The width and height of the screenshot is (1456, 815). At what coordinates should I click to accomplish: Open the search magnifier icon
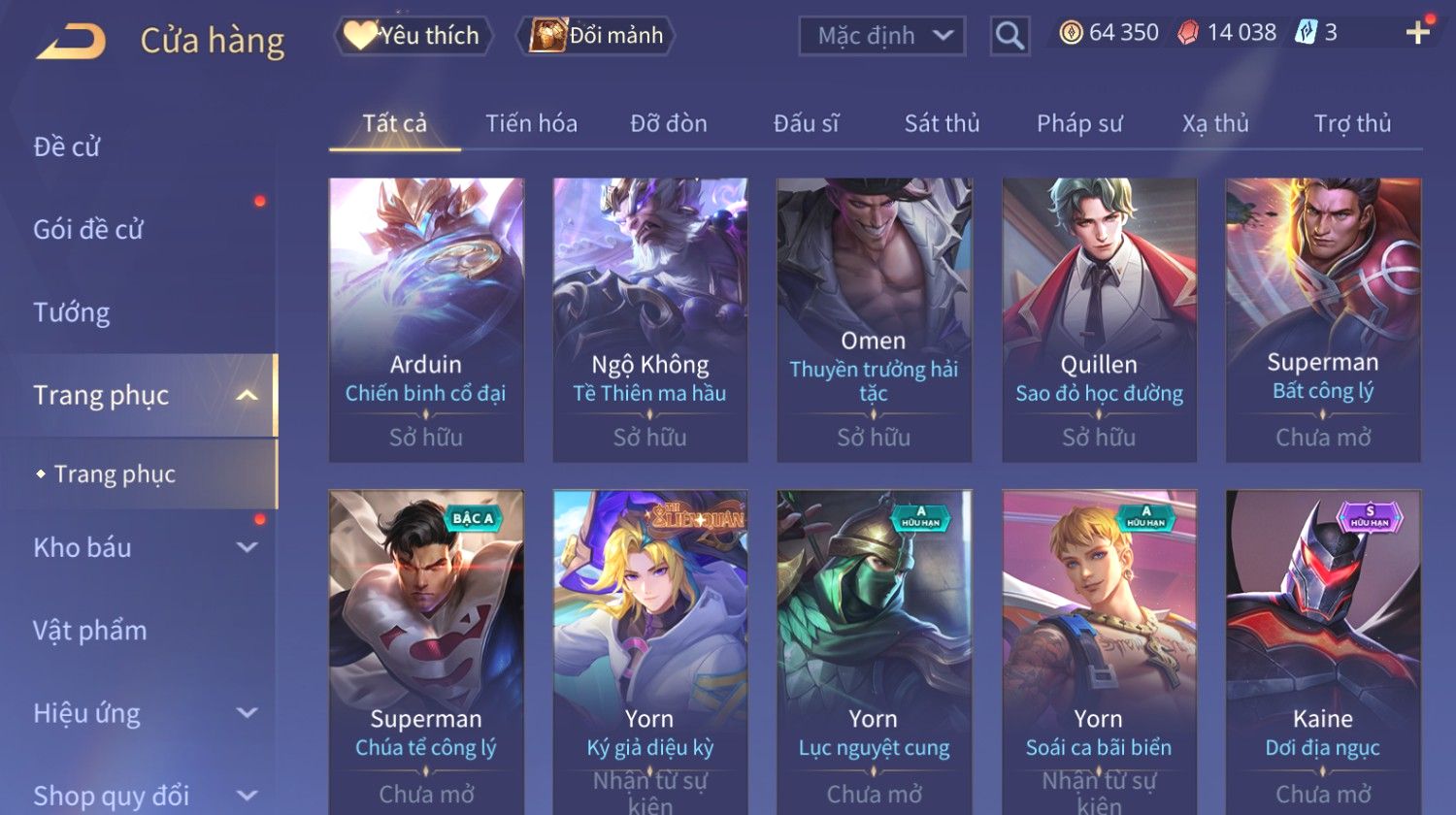point(1009,36)
